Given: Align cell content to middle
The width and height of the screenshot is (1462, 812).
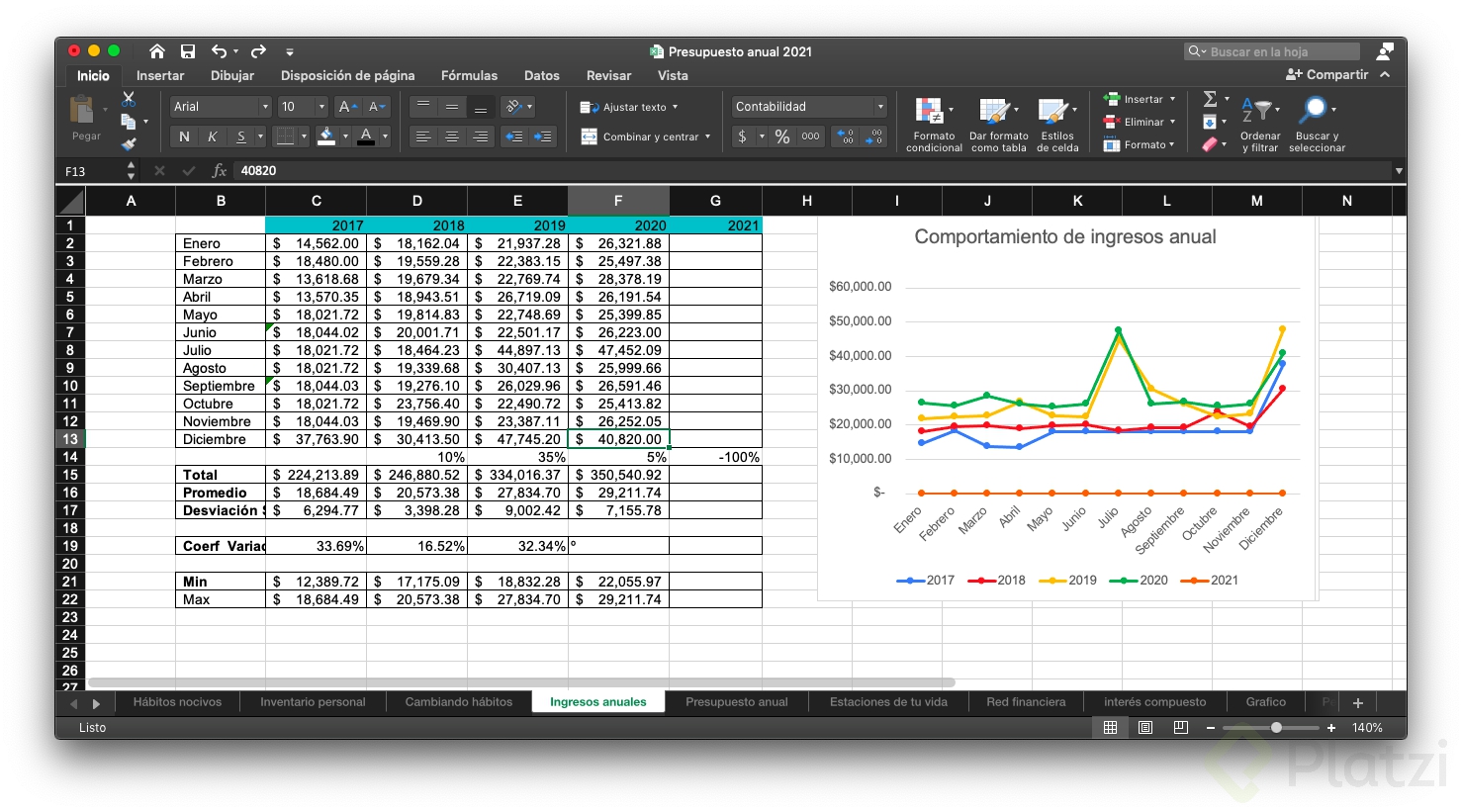Looking at the screenshot, I should pos(452,107).
